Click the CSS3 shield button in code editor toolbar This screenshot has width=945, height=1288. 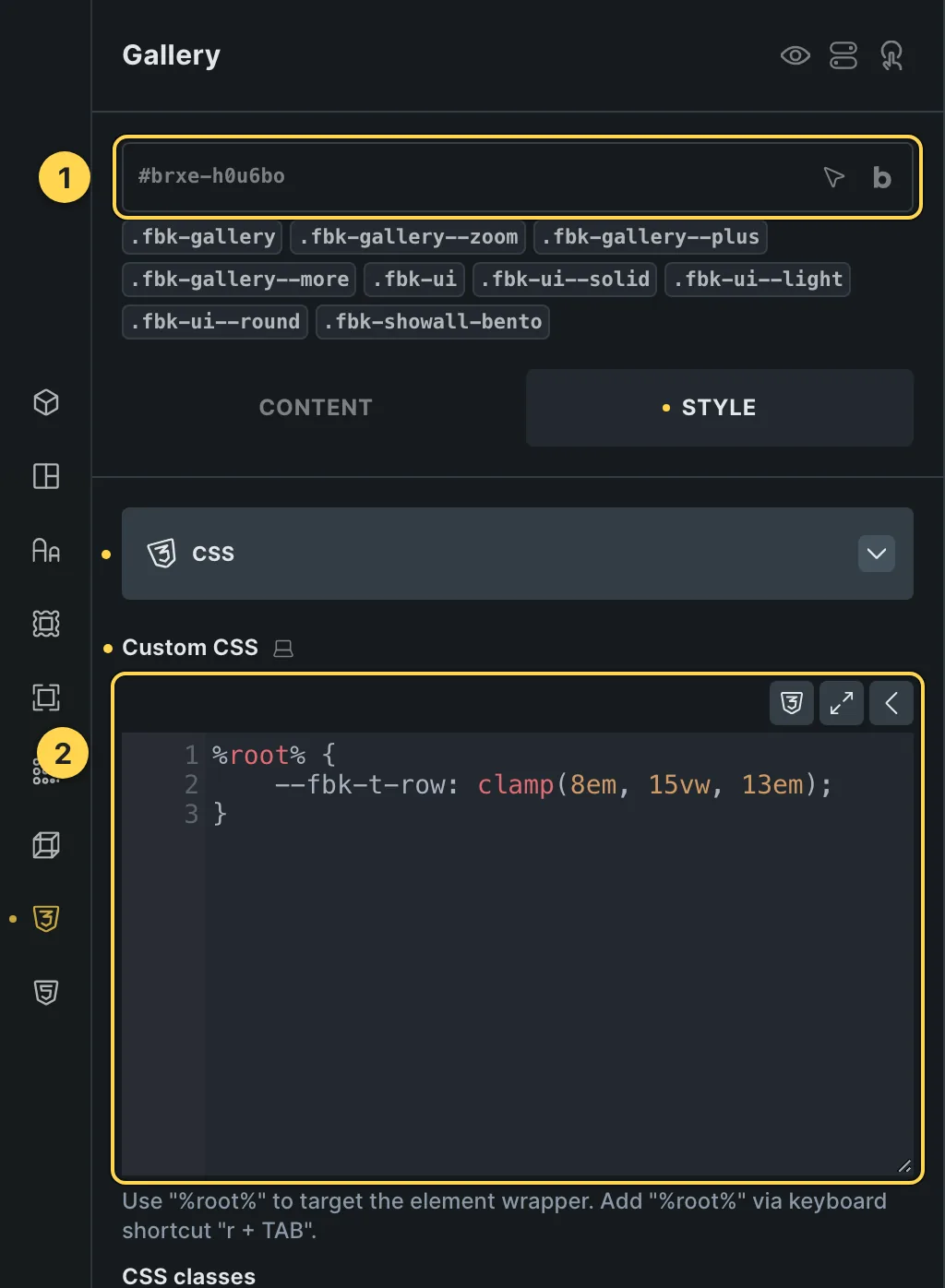click(792, 703)
